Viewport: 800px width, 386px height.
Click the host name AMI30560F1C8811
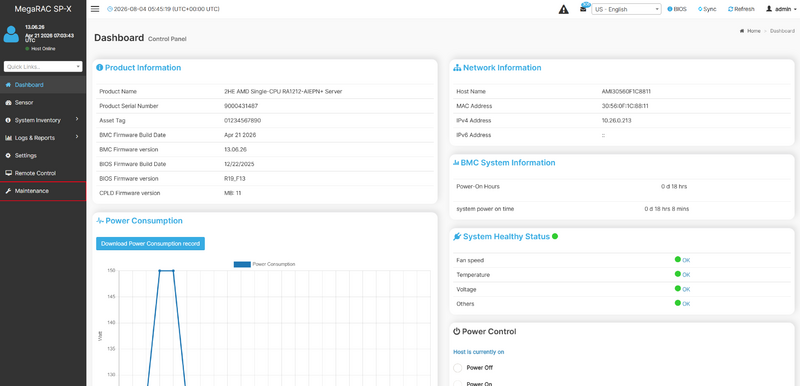[626, 92]
